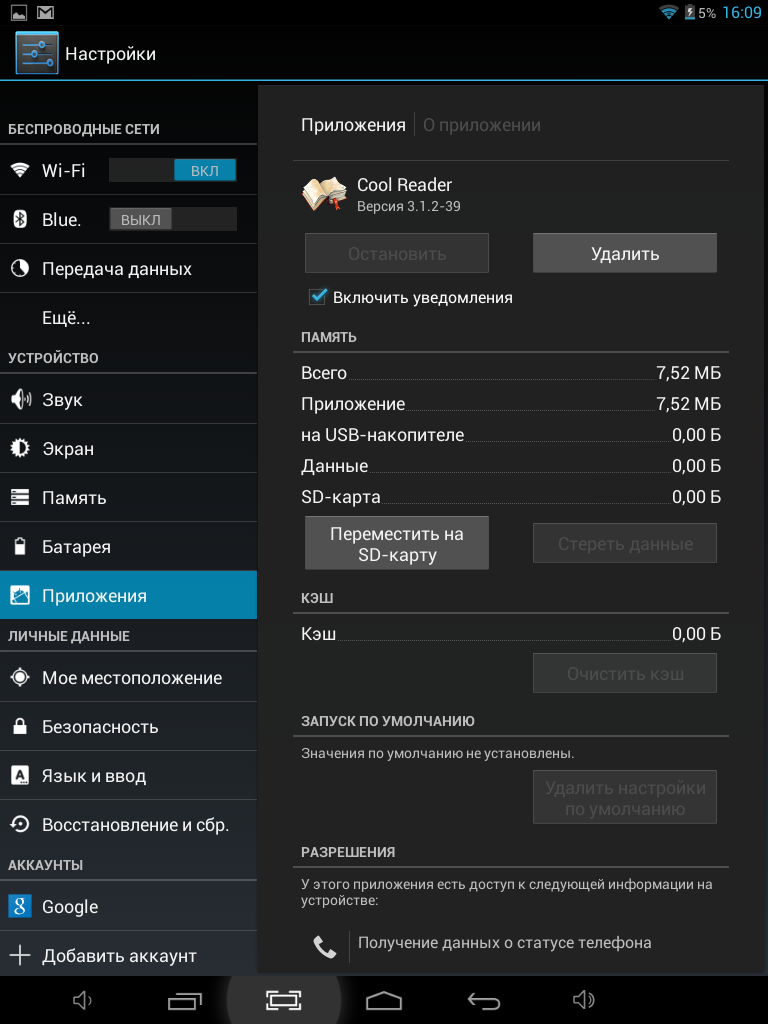Tap the screenshot capture icon
The width and height of the screenshot is (768, 1024).
coord(284,1000)
